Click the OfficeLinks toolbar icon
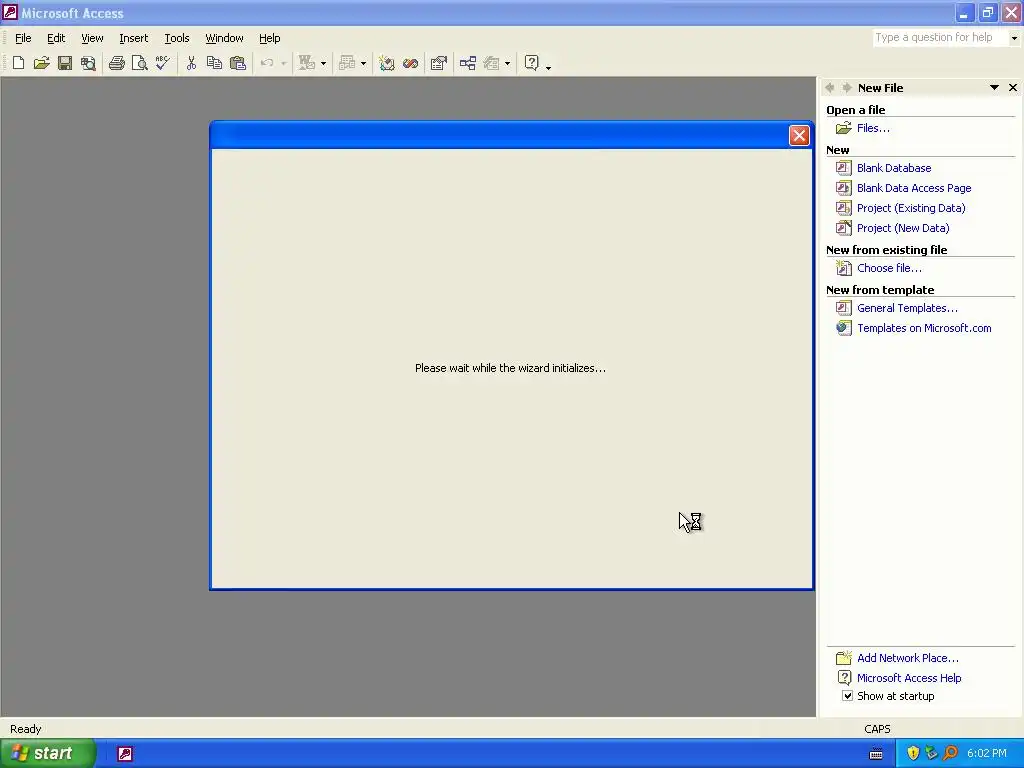Viewport: 1024px width, 768px height. tap(307, 63)
